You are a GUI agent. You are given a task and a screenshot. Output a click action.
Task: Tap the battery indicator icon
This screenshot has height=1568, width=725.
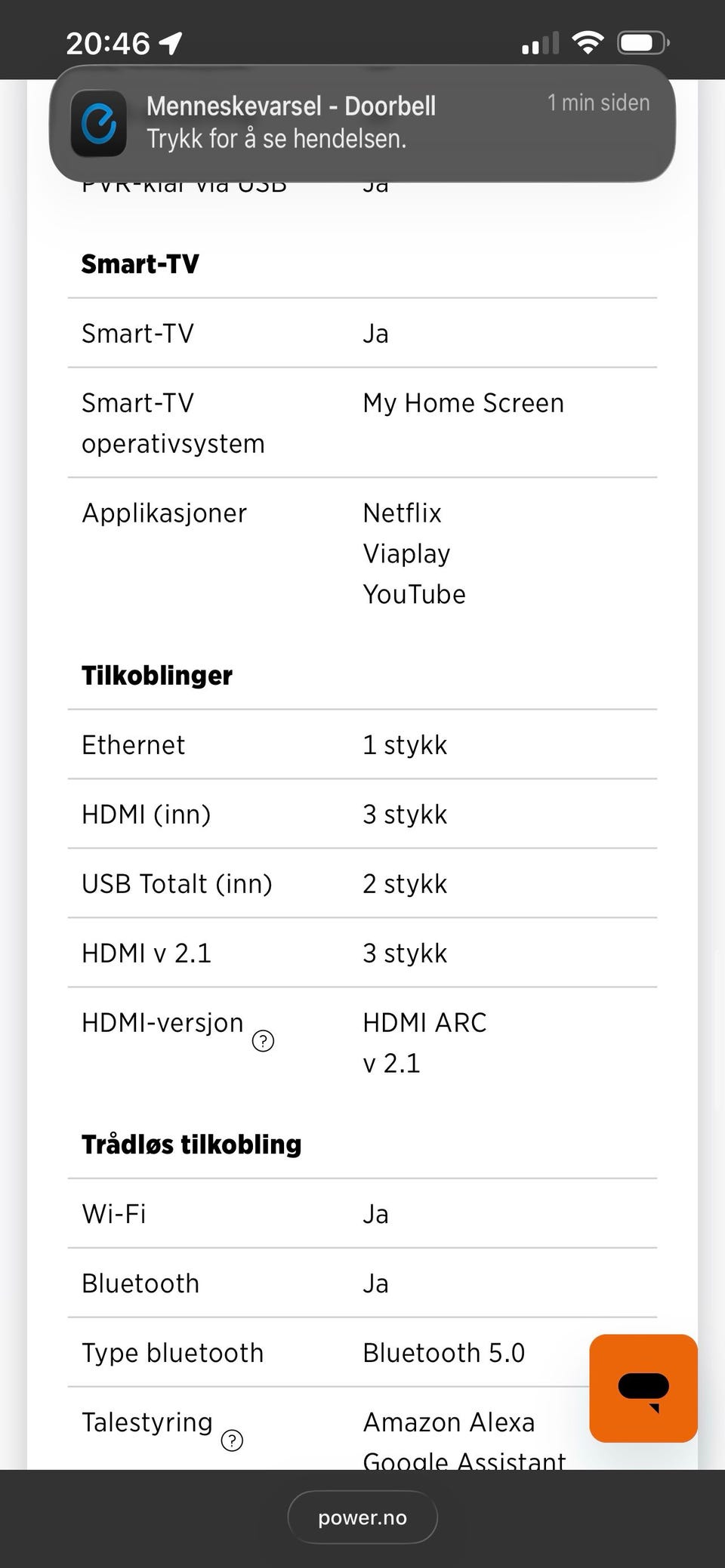(643, 42)
